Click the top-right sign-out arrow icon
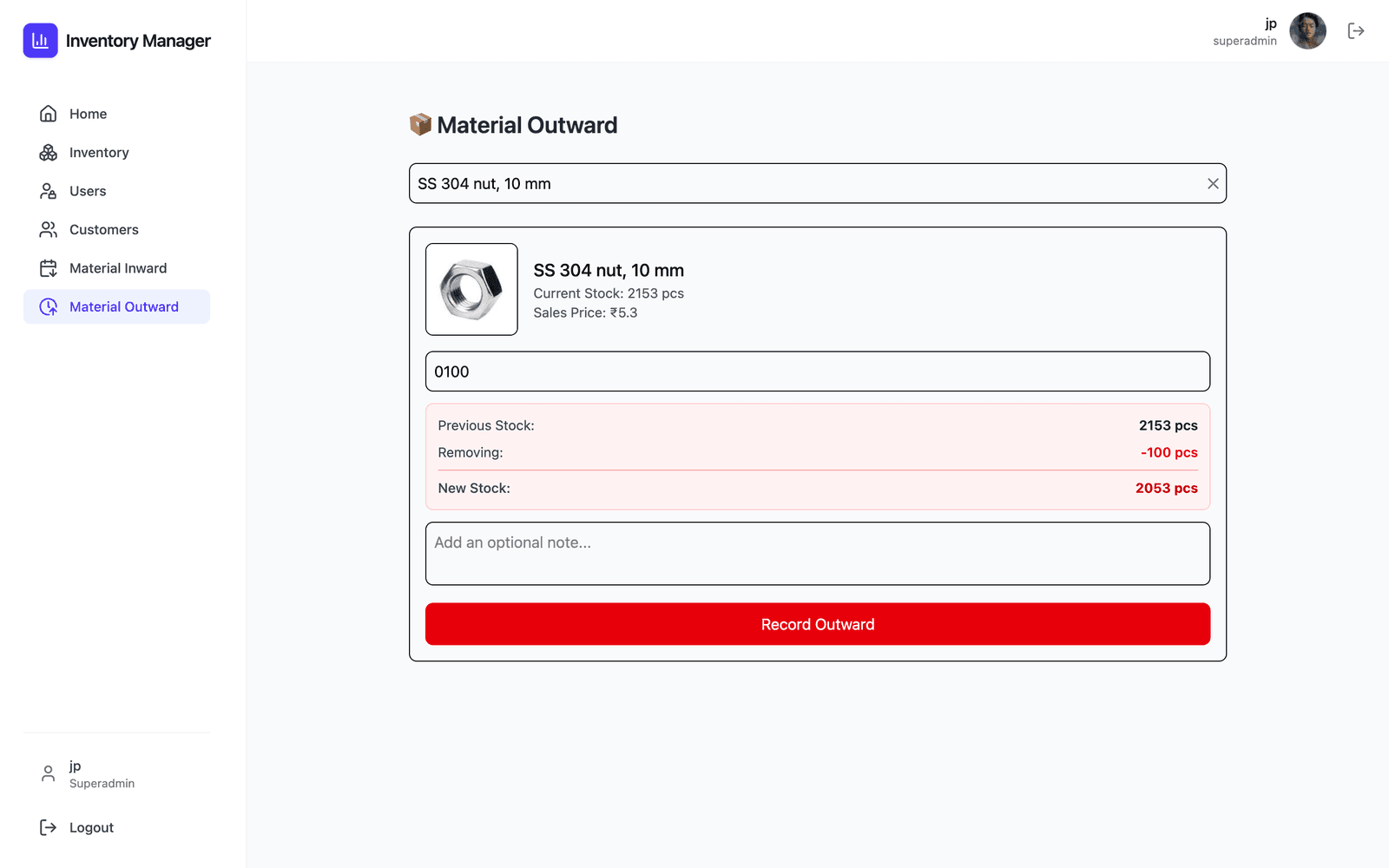This screenshot has height=868, width=1389. coord(1356,31)
